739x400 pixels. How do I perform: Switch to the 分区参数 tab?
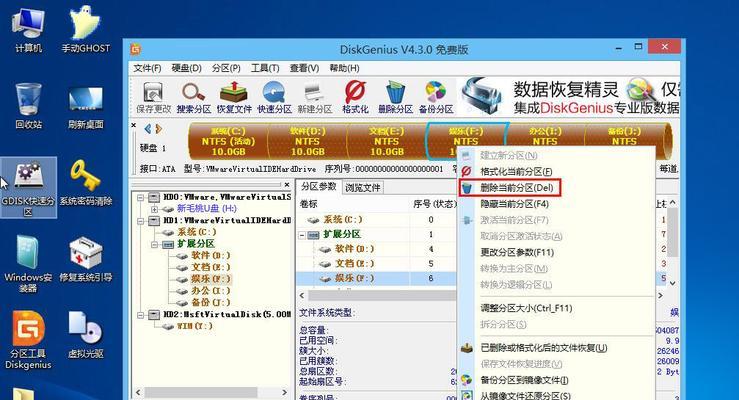coord(319,187)
